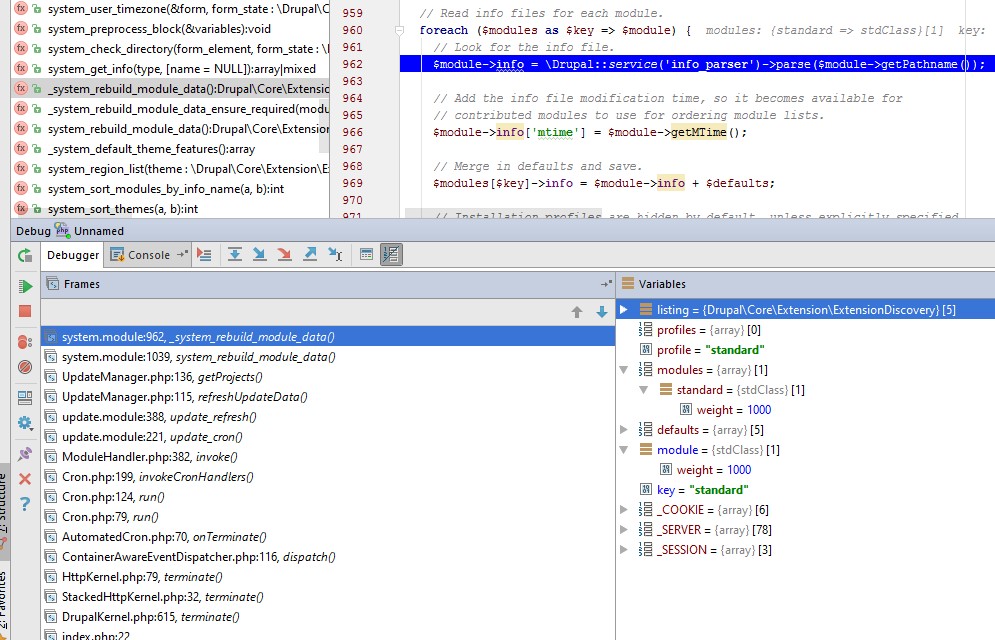995x640 pixels.
Task: Select system_check_directory in Structure list
Action: (170, 49)
